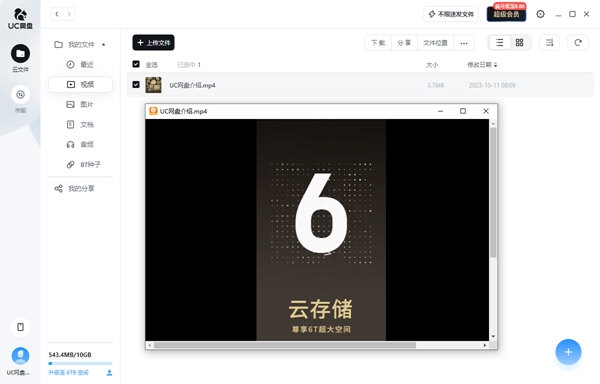
Task: Collapse the 我的文件 tree arrow
Action: 103,44
